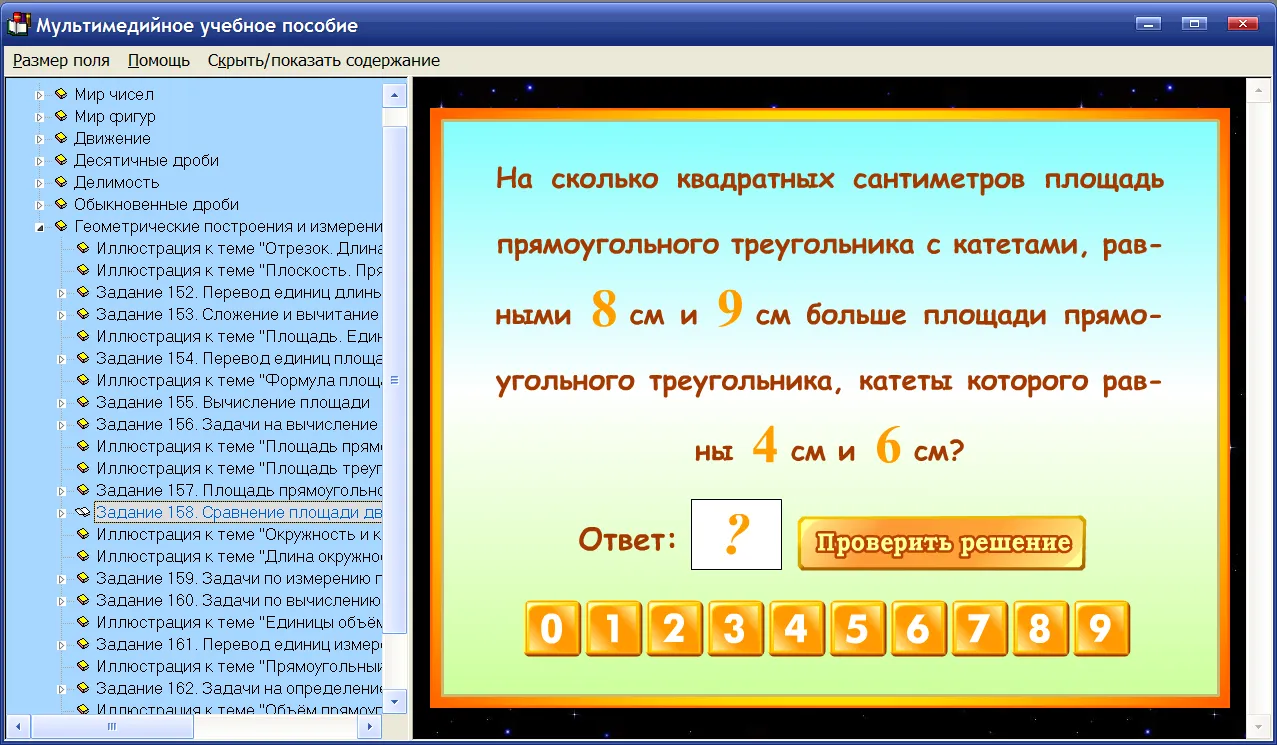1277x745 pixels.
Task: Click the book icon next to Десятичные дроби
Action: point(61,160)
